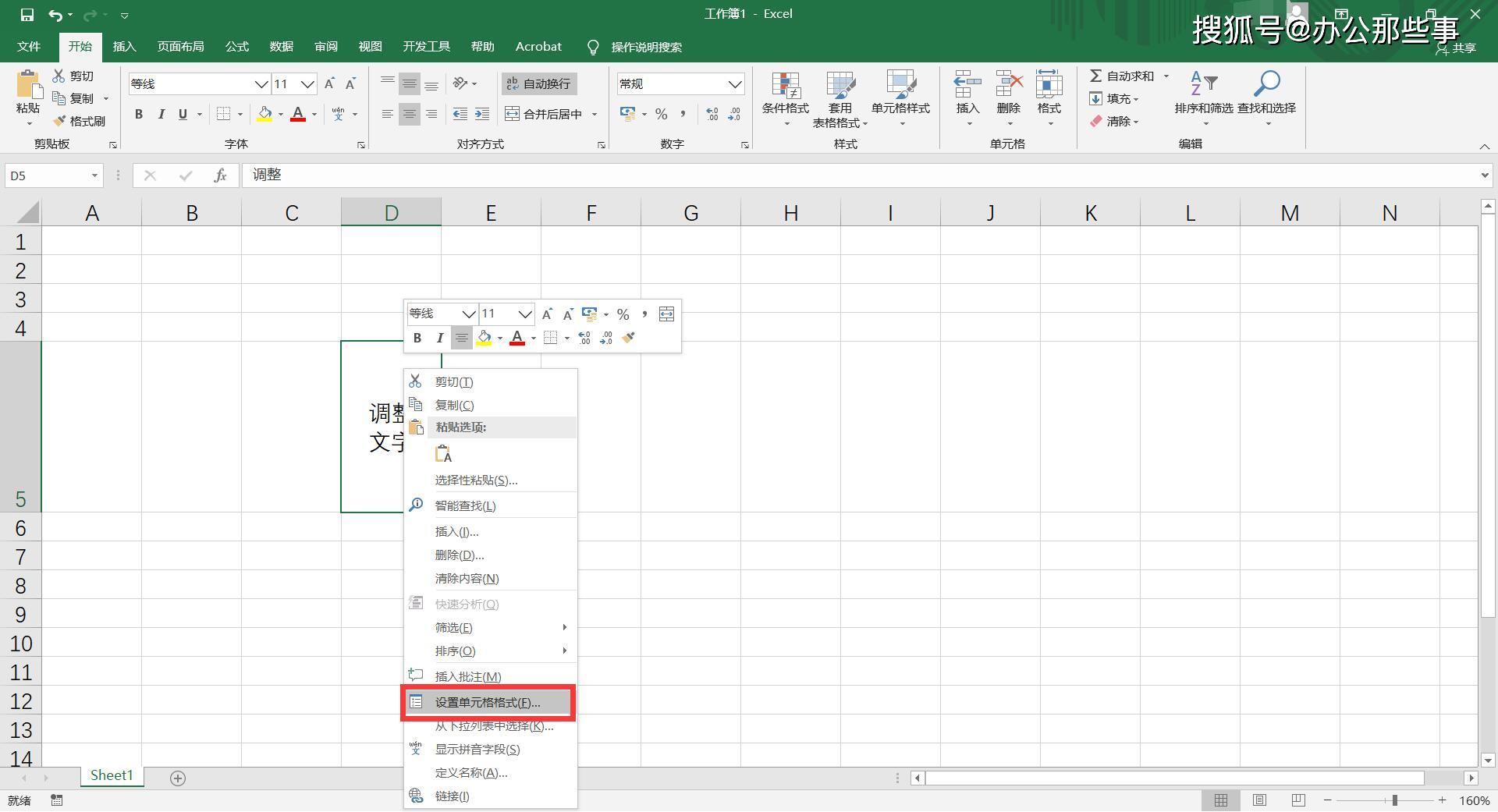
Task: Open the Formulas (公式) tab
Action: coord(236,47)
